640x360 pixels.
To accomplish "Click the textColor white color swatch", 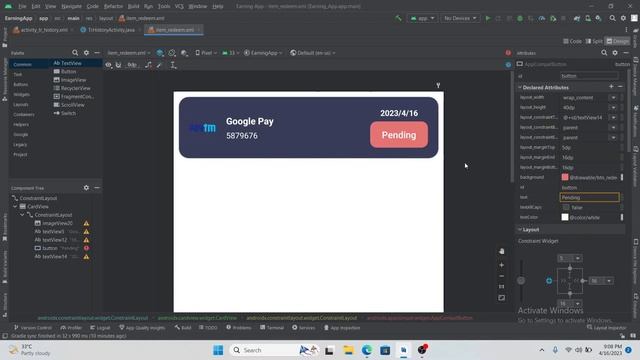I will 565,217.
